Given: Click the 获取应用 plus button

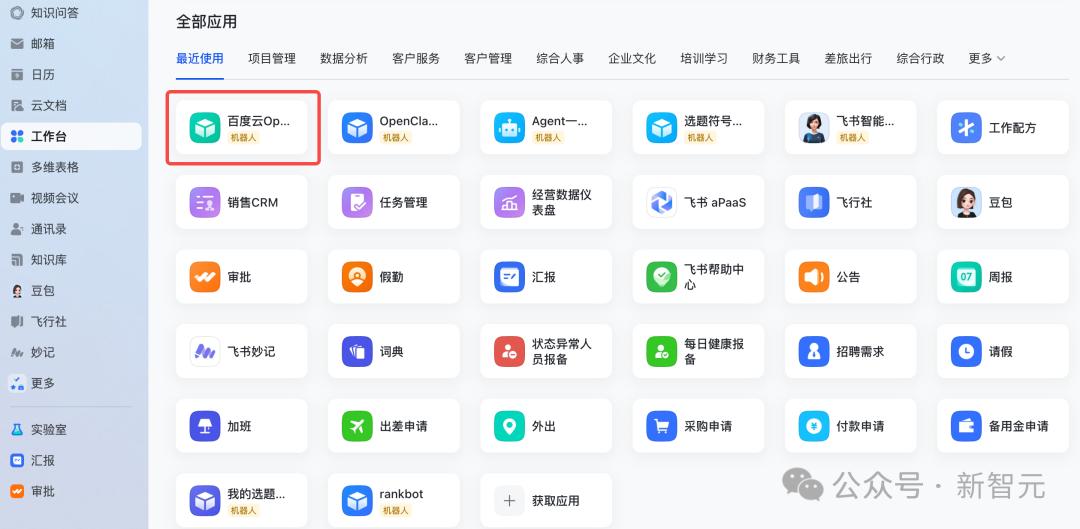Looking at the screenshot, I should (x=509, y=501).
